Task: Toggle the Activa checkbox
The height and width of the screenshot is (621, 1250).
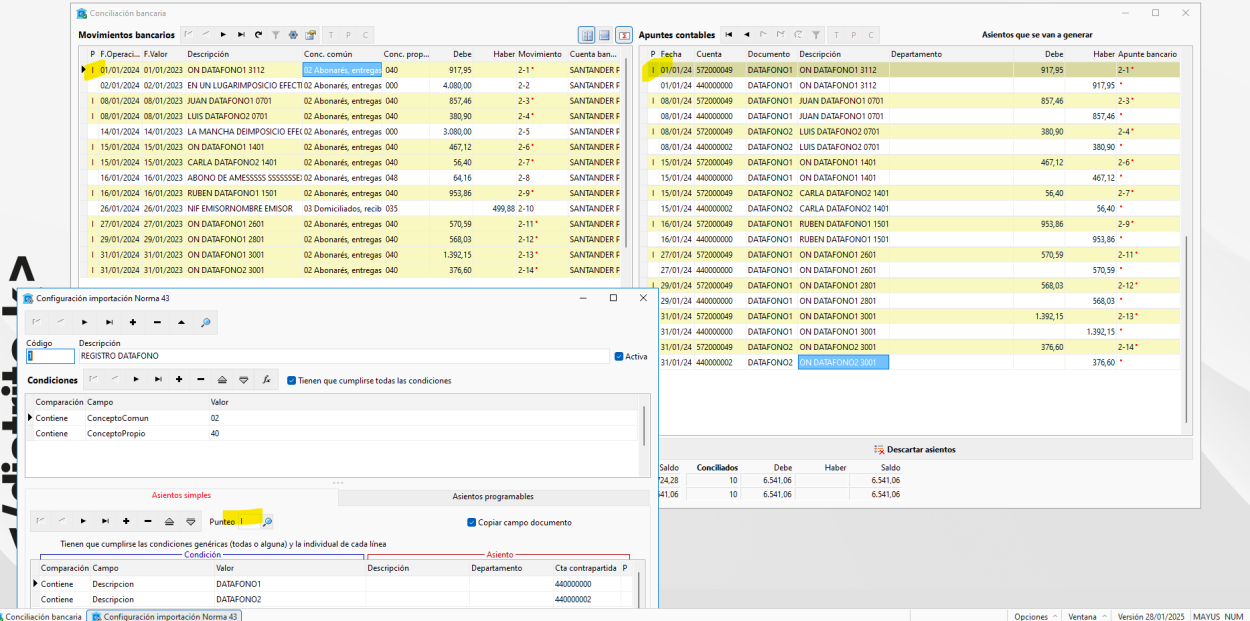Action: [x=619, y=356]
